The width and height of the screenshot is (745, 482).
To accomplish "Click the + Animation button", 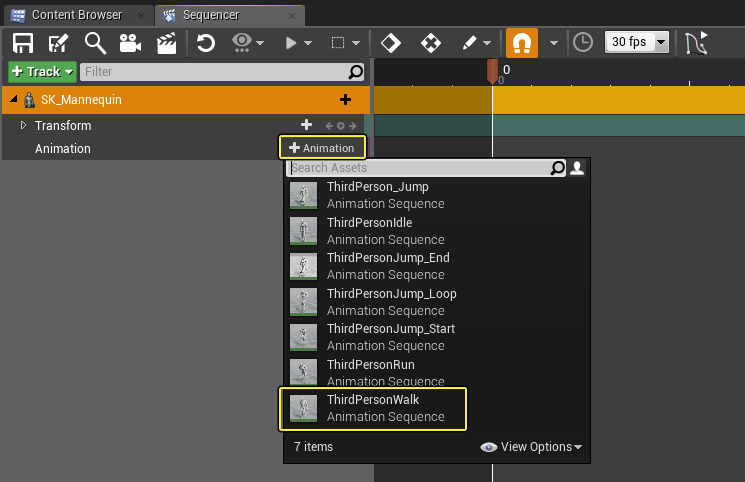I will point(322,147).
